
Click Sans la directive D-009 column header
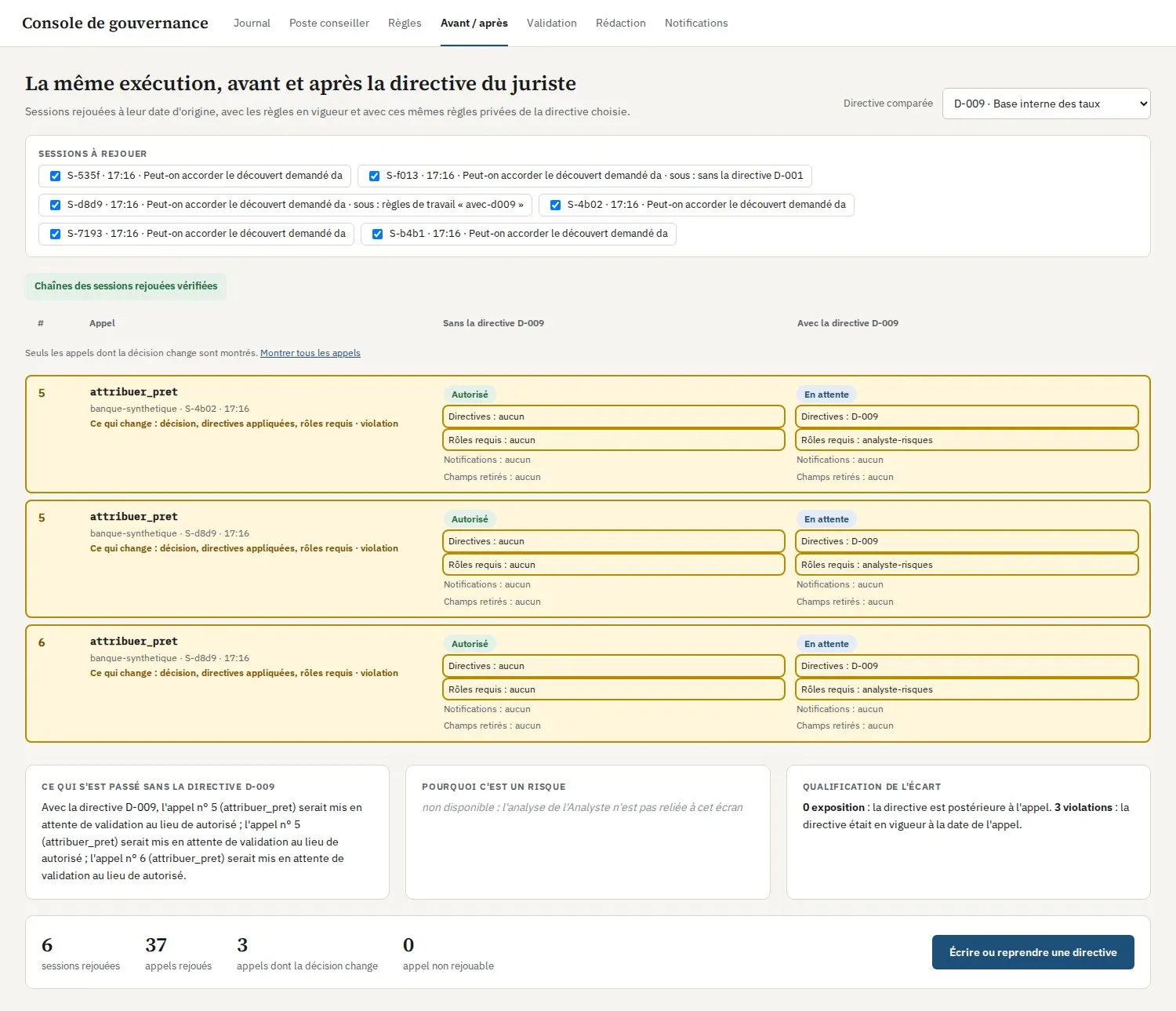tap(493, 323)
